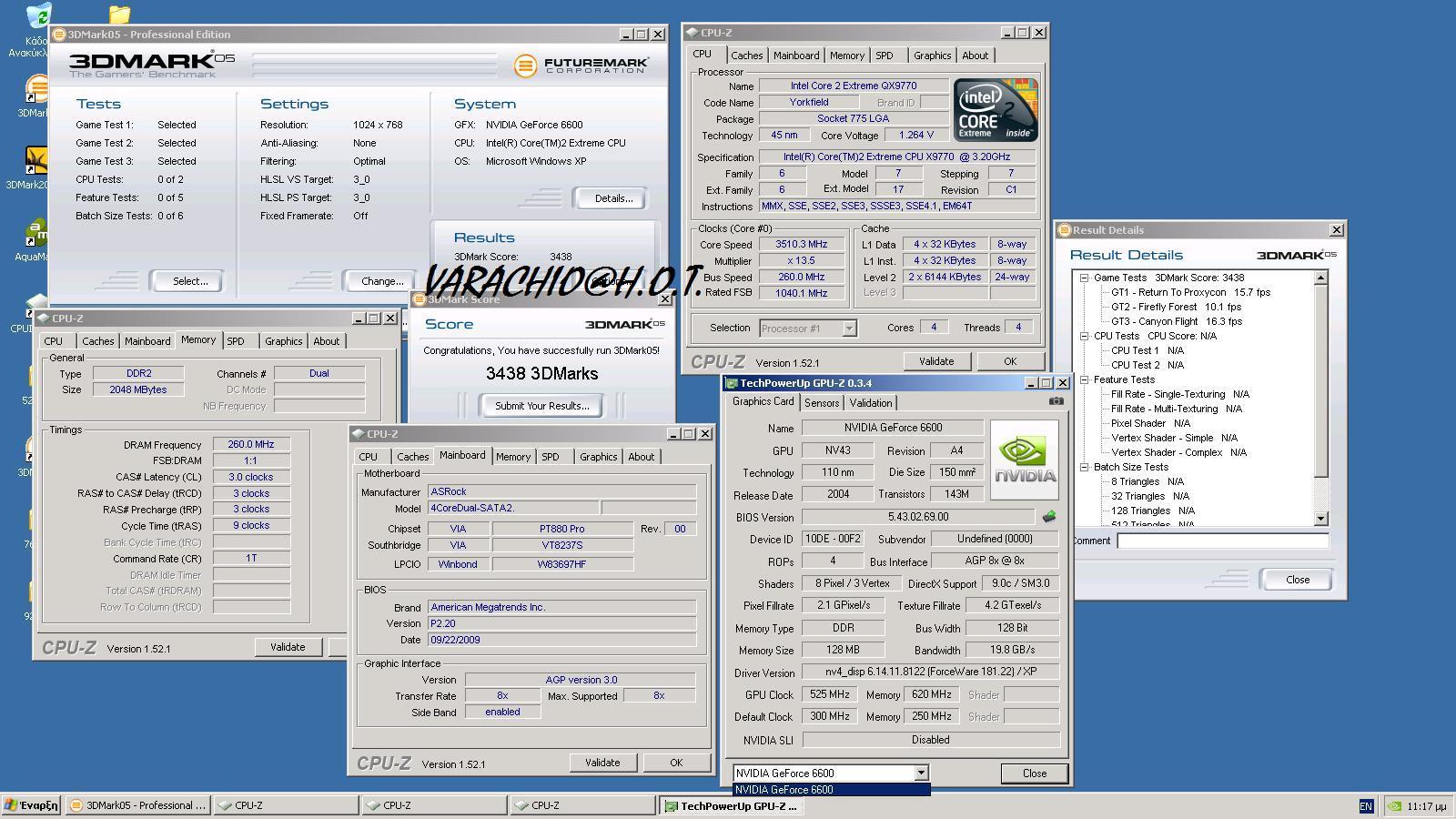This screenshot has width=1456, height=819.
Task: Switch to TechPowerUp GPU-Z taskbar button
Action: point(730,805)
